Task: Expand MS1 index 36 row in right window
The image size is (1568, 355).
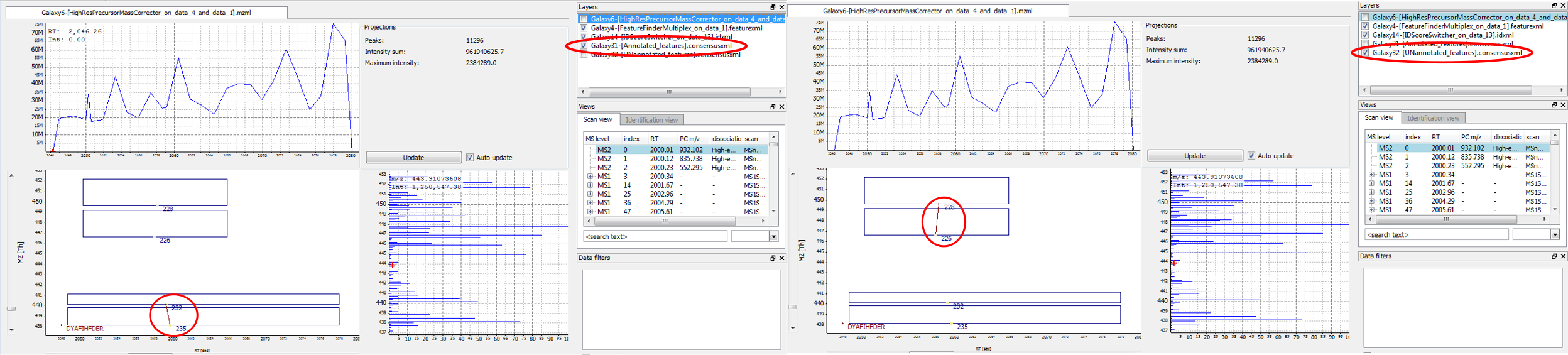Action: pyautogui.click(x=1371, y=201)
